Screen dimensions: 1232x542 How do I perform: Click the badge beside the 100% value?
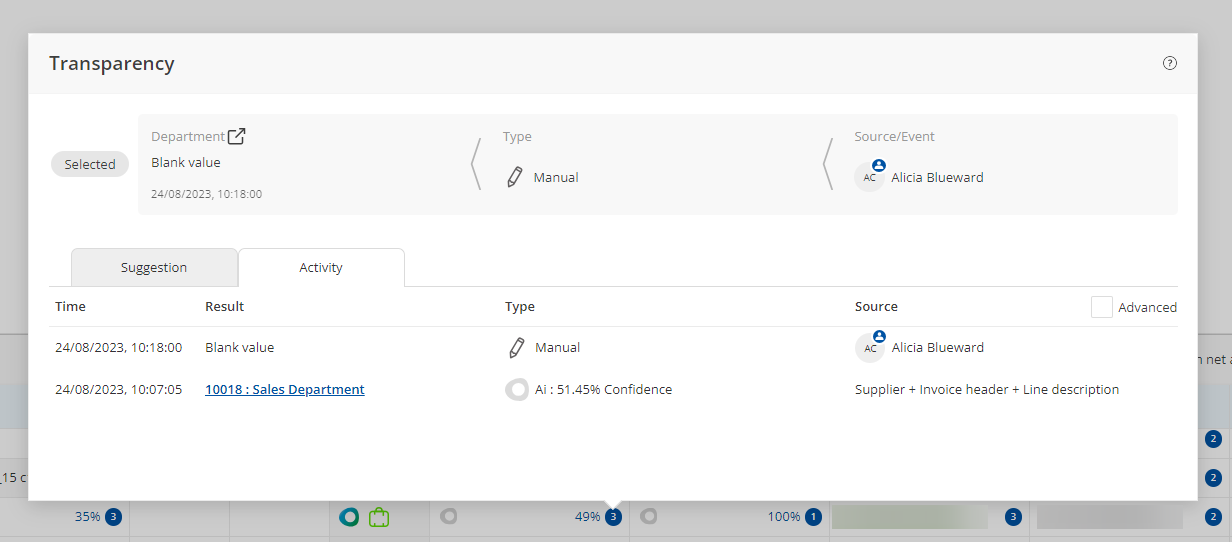813,517
